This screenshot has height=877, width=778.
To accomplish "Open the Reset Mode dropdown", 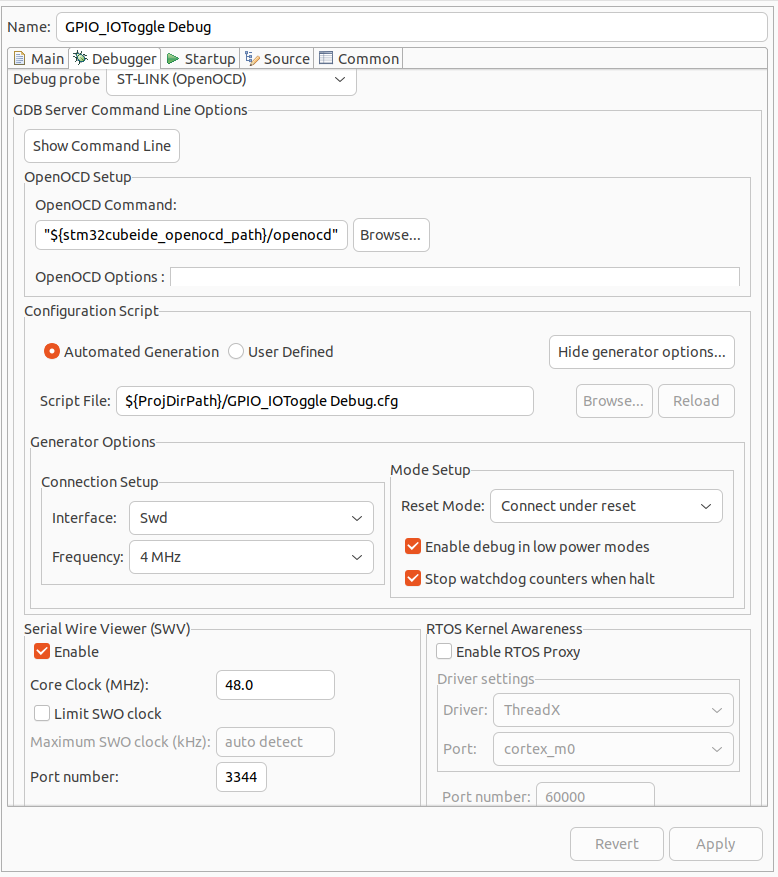I will tap(606, 506).
